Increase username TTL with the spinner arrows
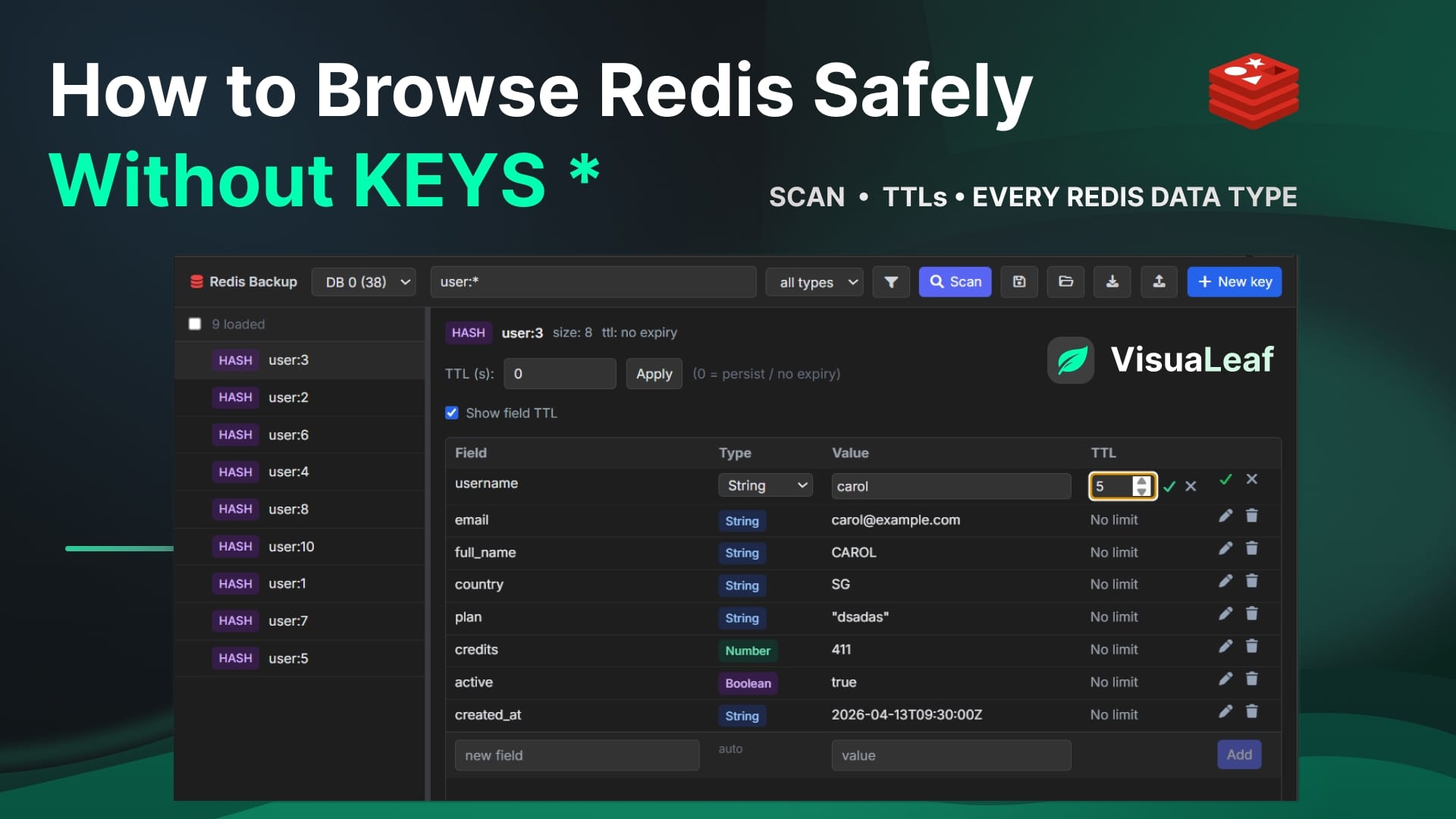The width and height of the screenshot is (1456, 819). click(1141, 481)
